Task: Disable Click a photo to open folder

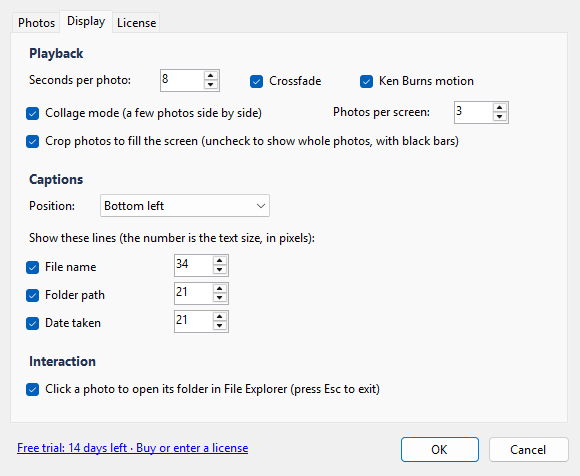Action: 33,389
